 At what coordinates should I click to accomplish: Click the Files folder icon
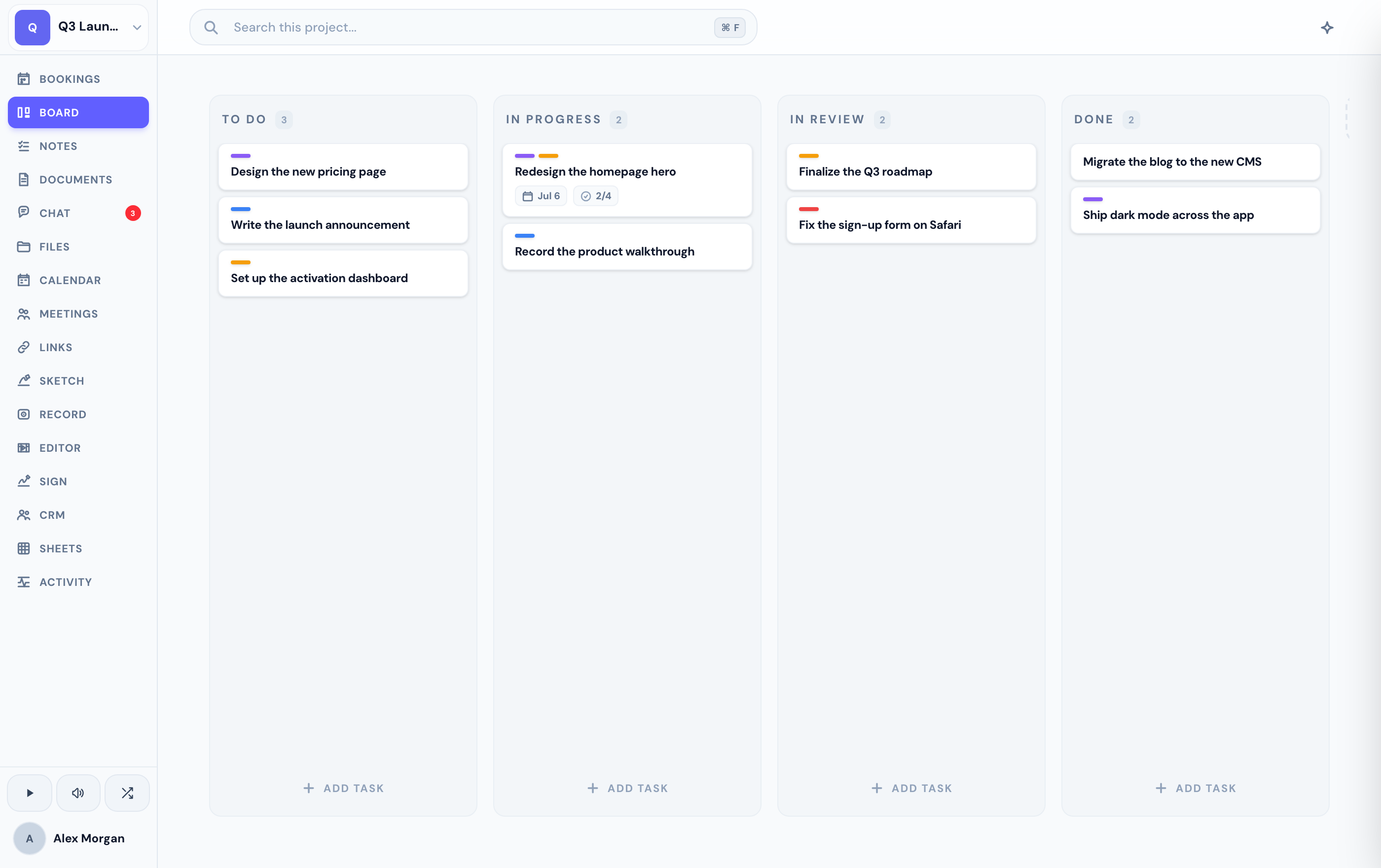pos(24,247)
